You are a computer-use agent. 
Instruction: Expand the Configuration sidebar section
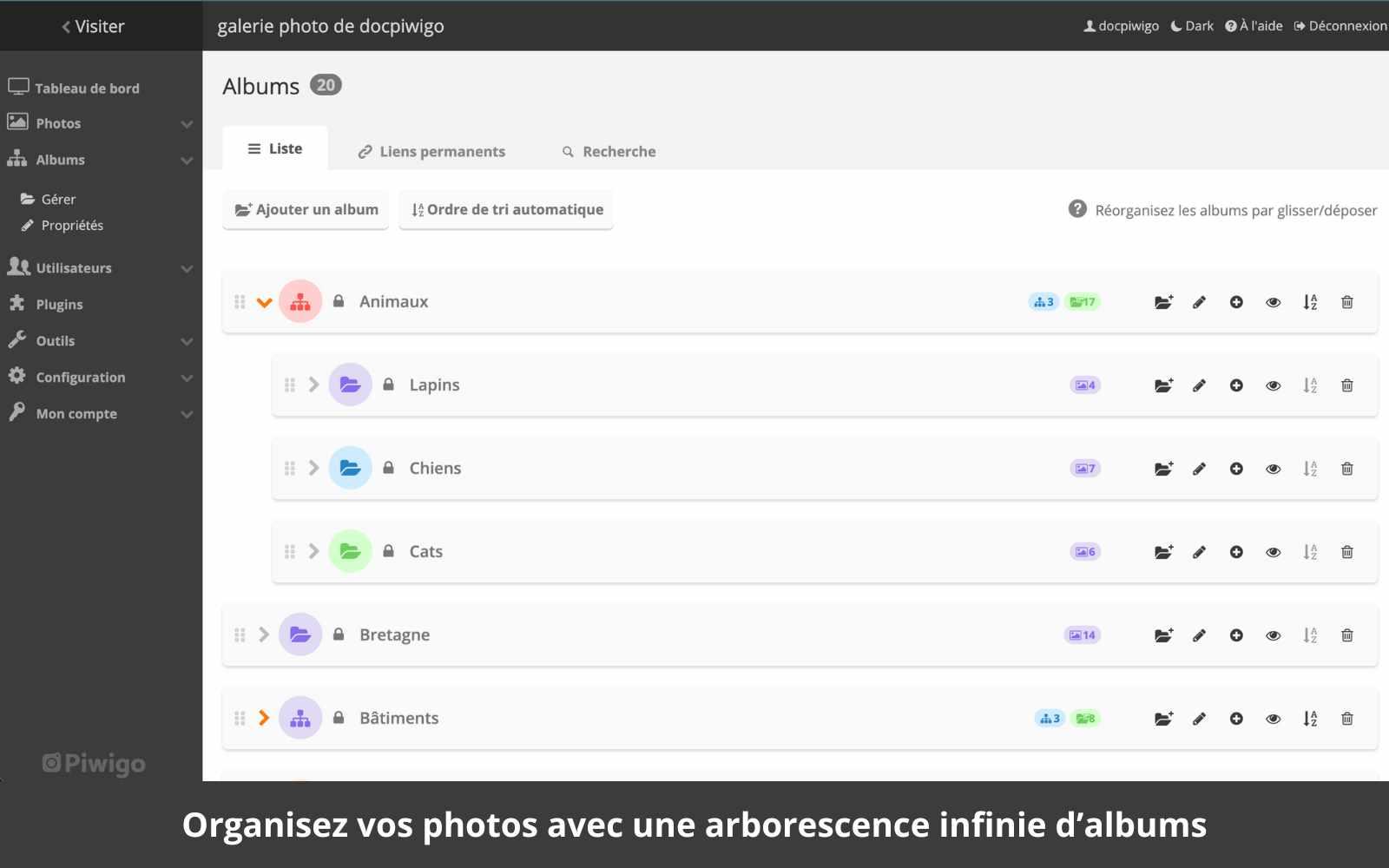80,377
